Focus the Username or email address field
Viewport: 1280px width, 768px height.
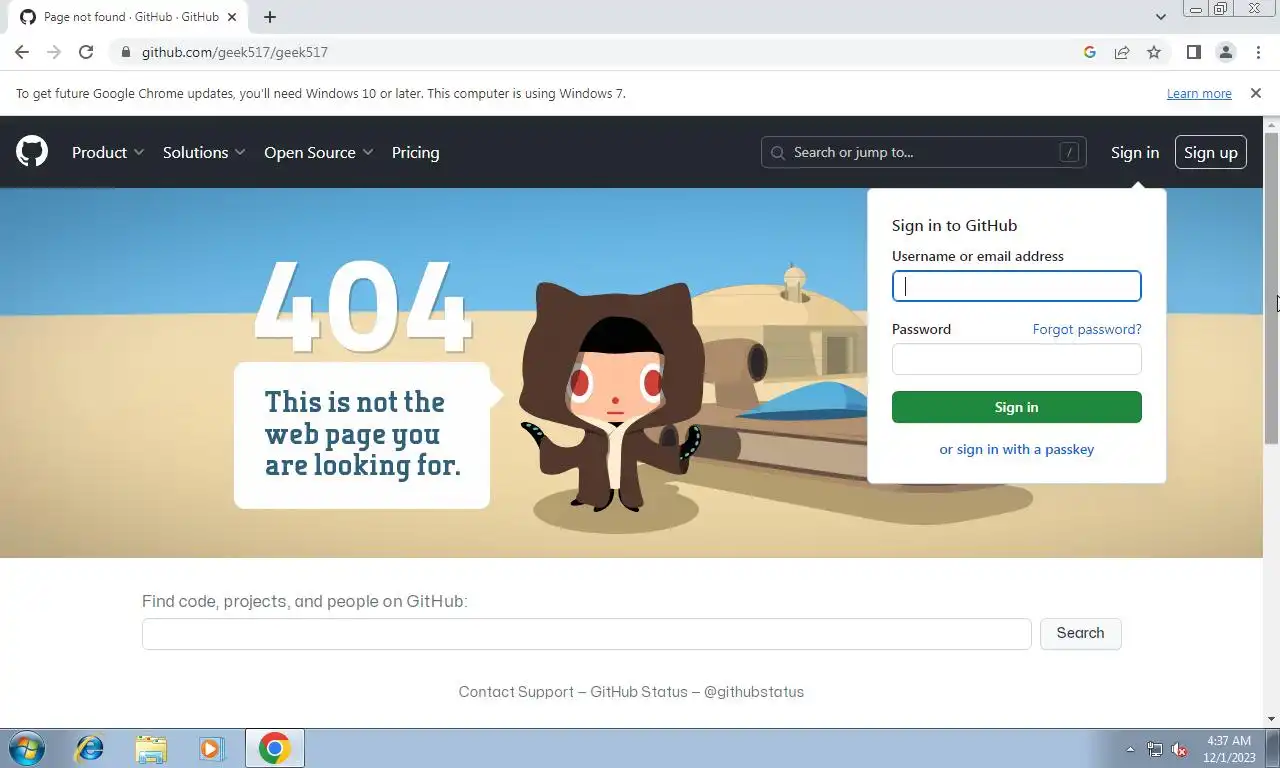[x=1016, y=286]
